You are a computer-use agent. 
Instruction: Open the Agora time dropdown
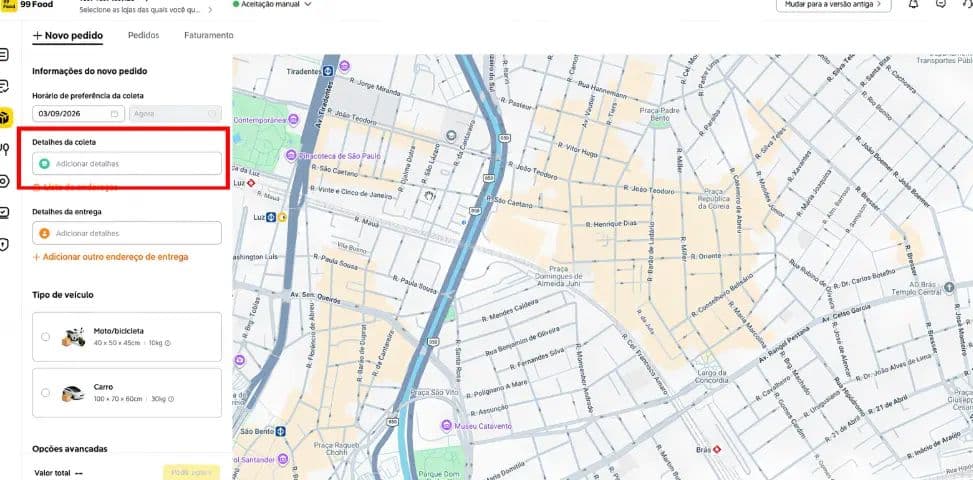point(175,113)
